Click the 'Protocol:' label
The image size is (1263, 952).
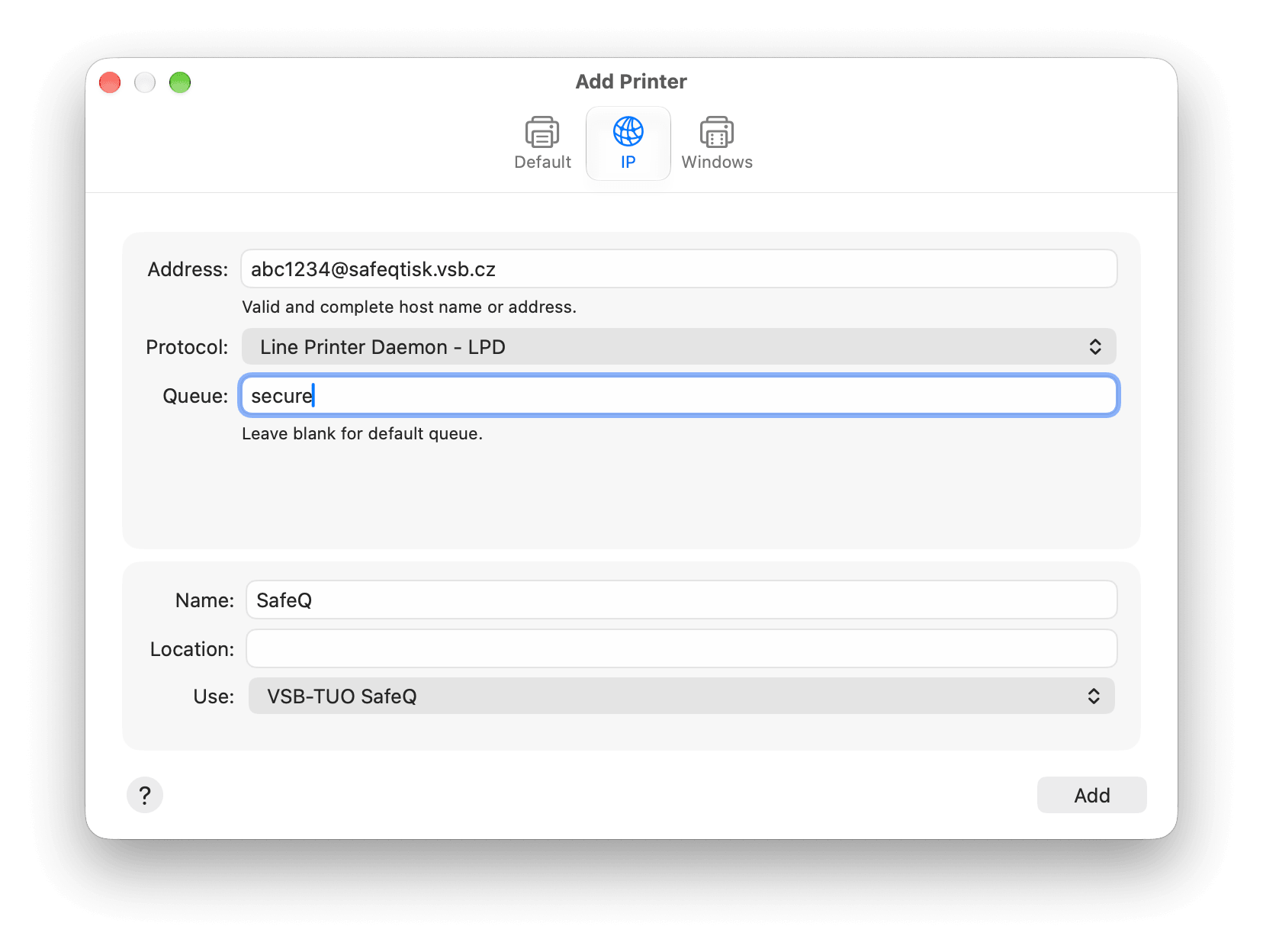click(x=187, y=347)
